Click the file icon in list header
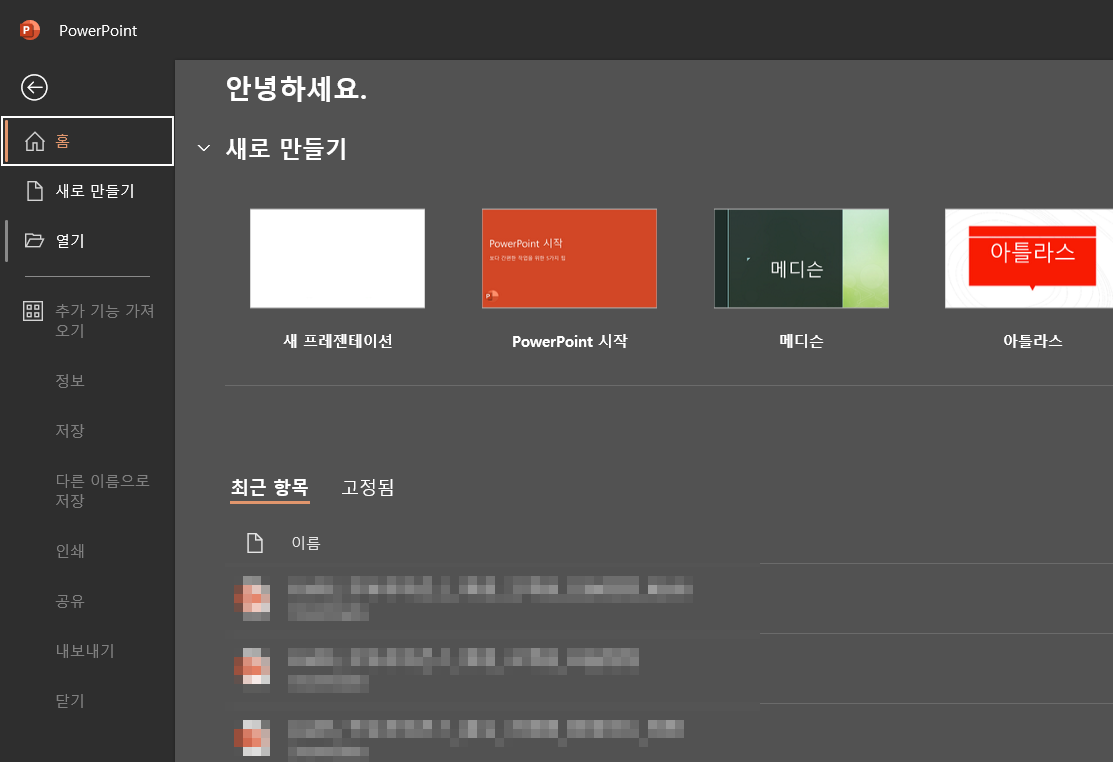The image size is (1113, 762). (x=255, y=543)
